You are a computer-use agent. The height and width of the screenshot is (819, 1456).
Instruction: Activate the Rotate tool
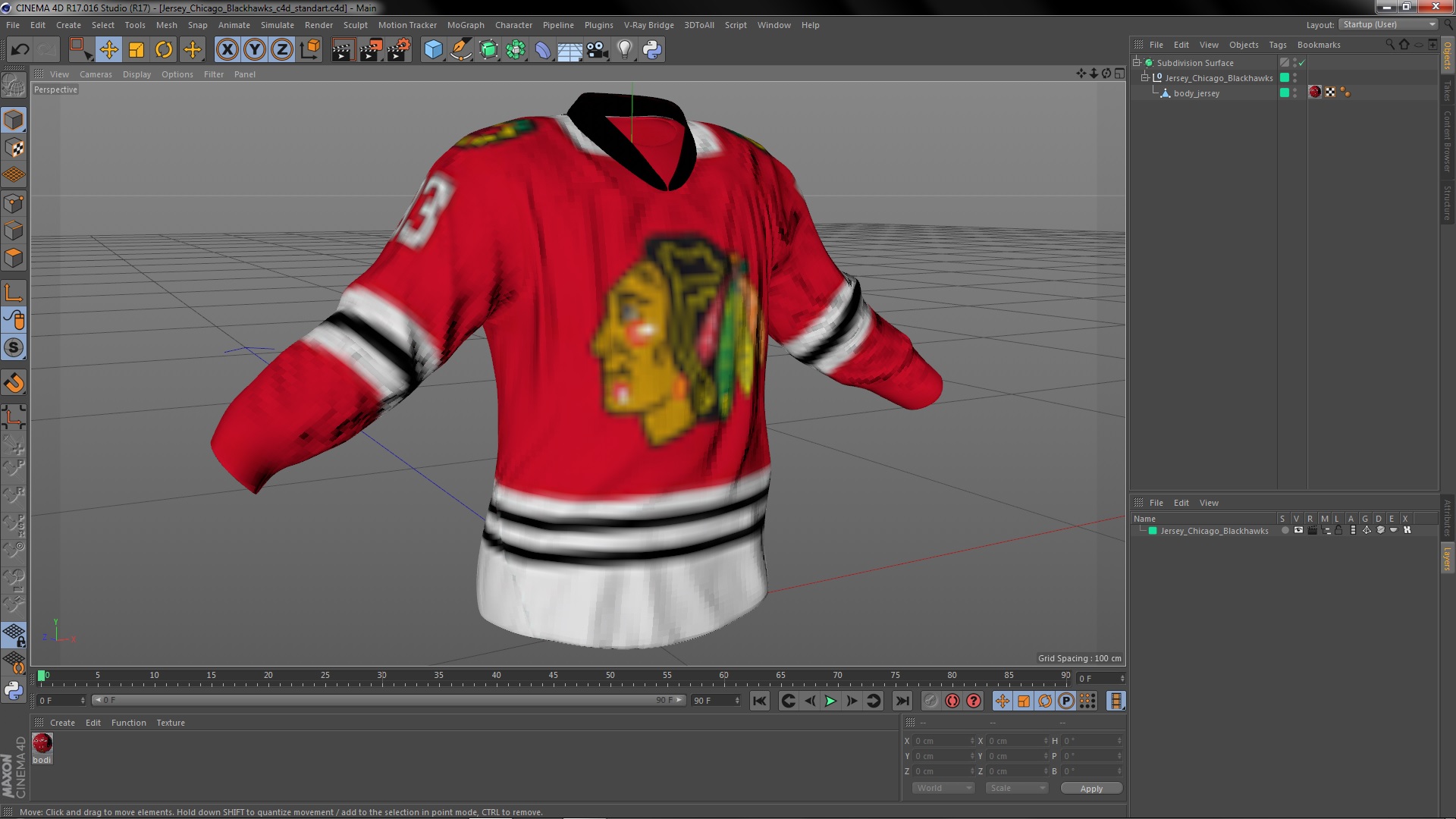click(164, 50)
